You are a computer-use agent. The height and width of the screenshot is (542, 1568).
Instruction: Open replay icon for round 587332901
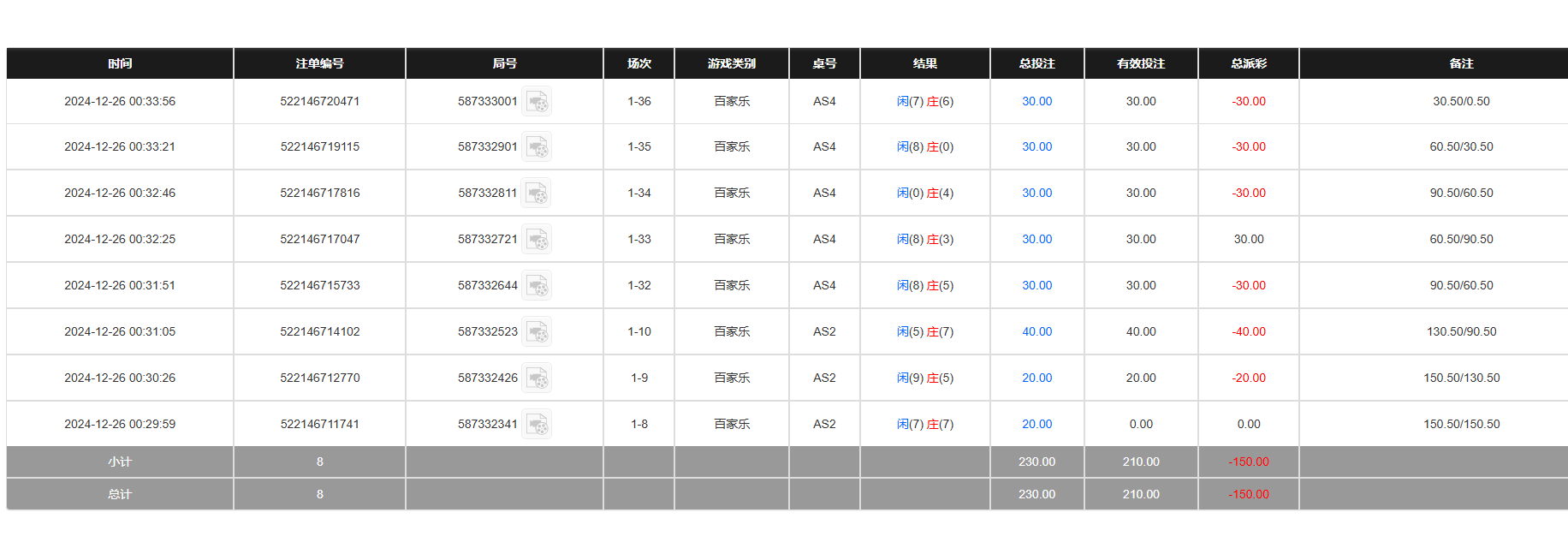click(537, 147)
